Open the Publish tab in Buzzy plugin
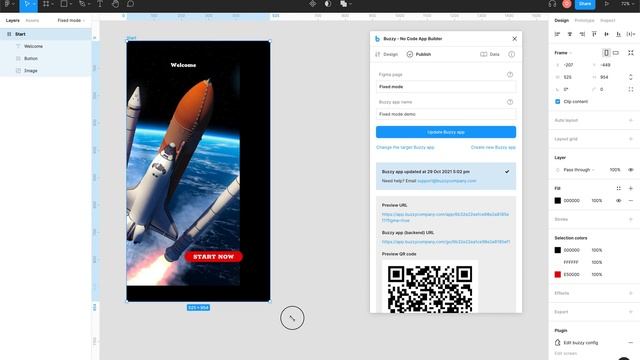This screenshot has width=640, height=360. [419, 54]
